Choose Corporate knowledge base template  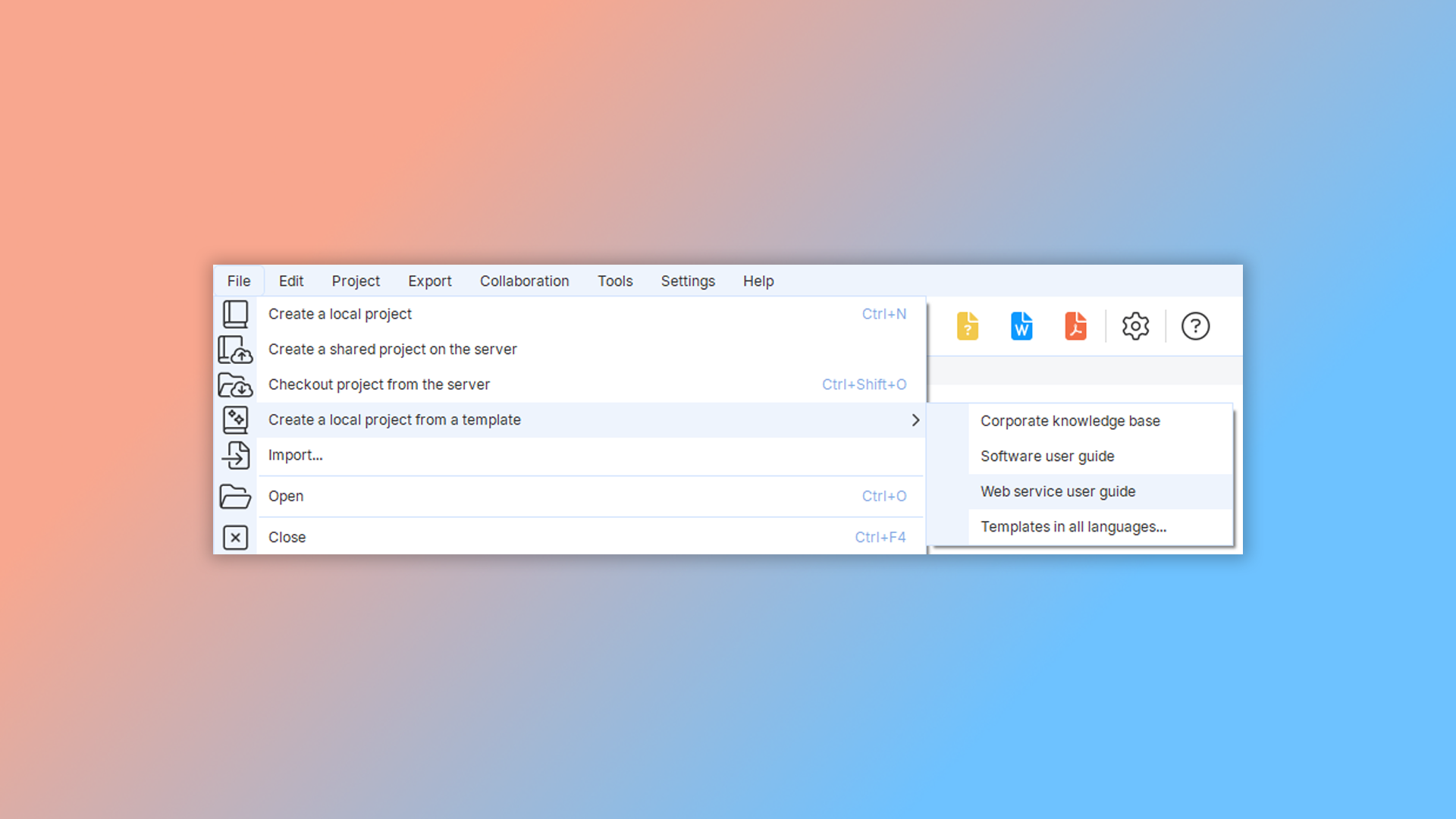click(1069, 421)
